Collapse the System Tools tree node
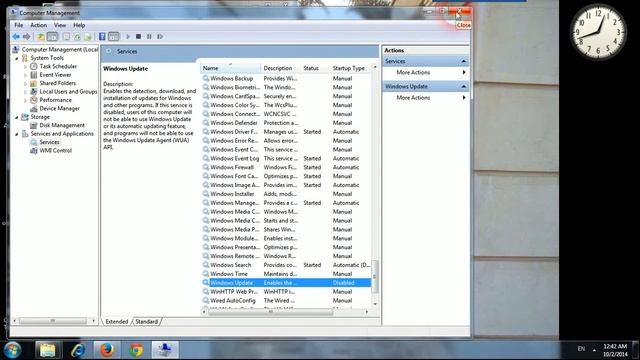 pyautogui.click(x=17, y=58)
